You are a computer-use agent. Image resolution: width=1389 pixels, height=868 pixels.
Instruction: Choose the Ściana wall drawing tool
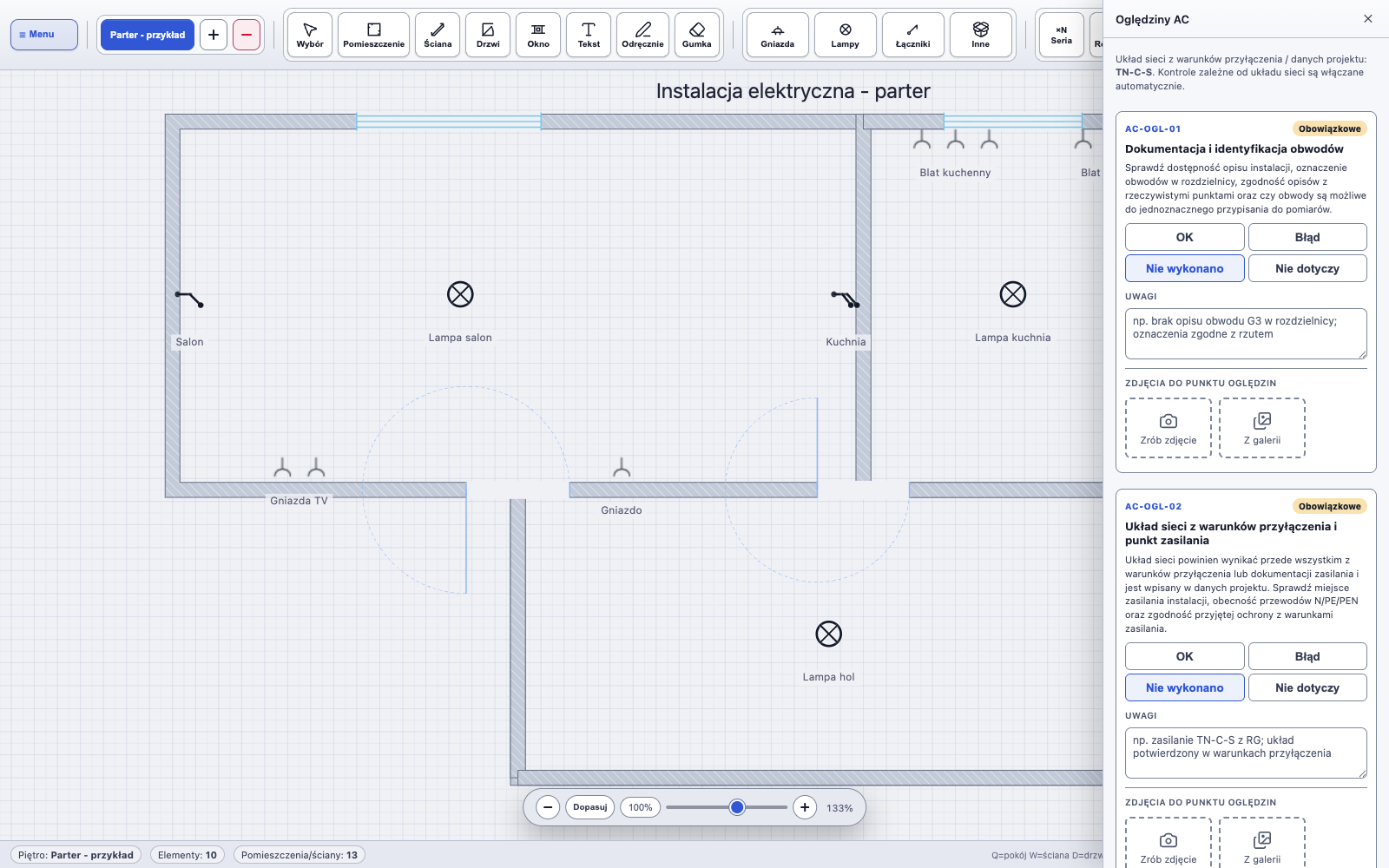438,35
